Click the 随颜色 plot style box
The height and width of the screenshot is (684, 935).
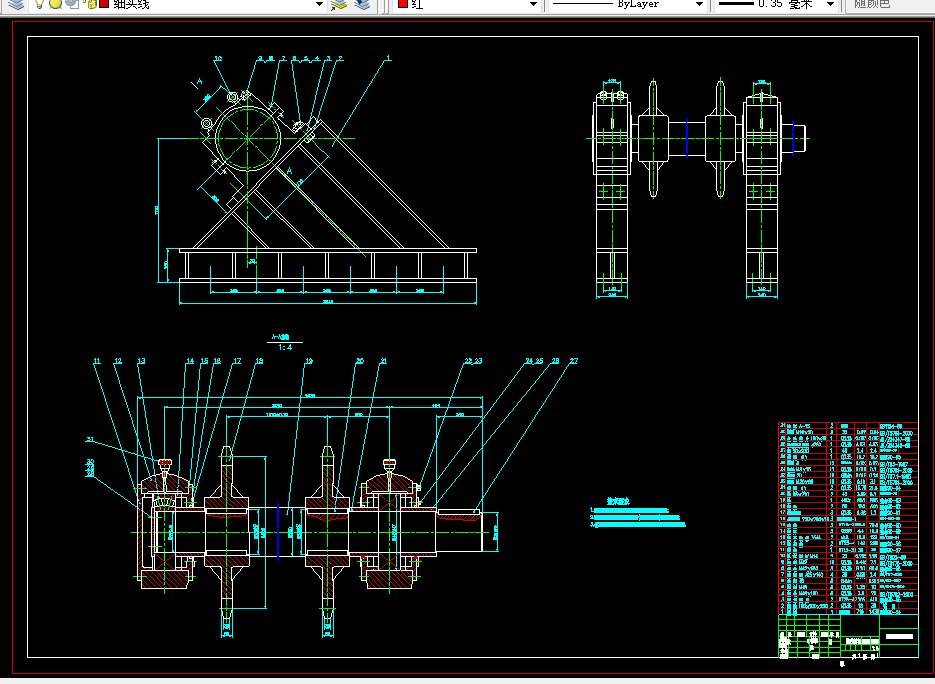click(x=888, y=4)
